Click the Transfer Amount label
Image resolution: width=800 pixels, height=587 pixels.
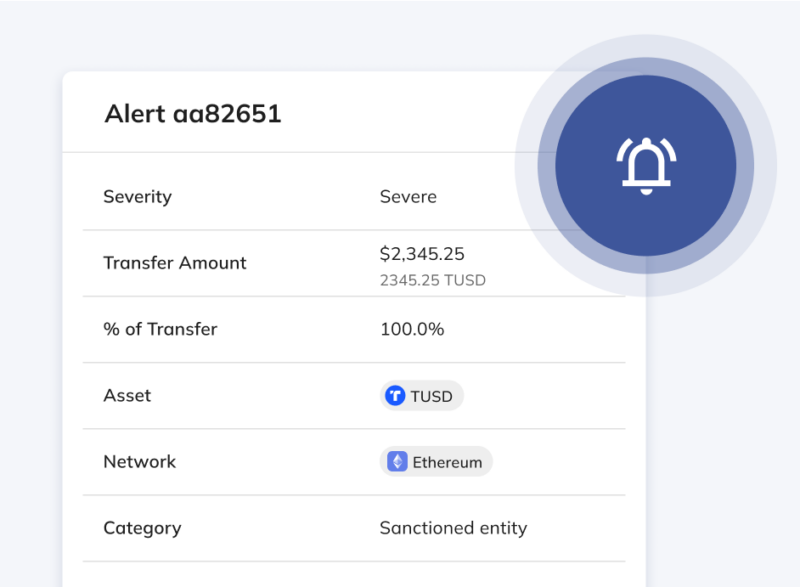pyautogui.click(x=174, y=263)
